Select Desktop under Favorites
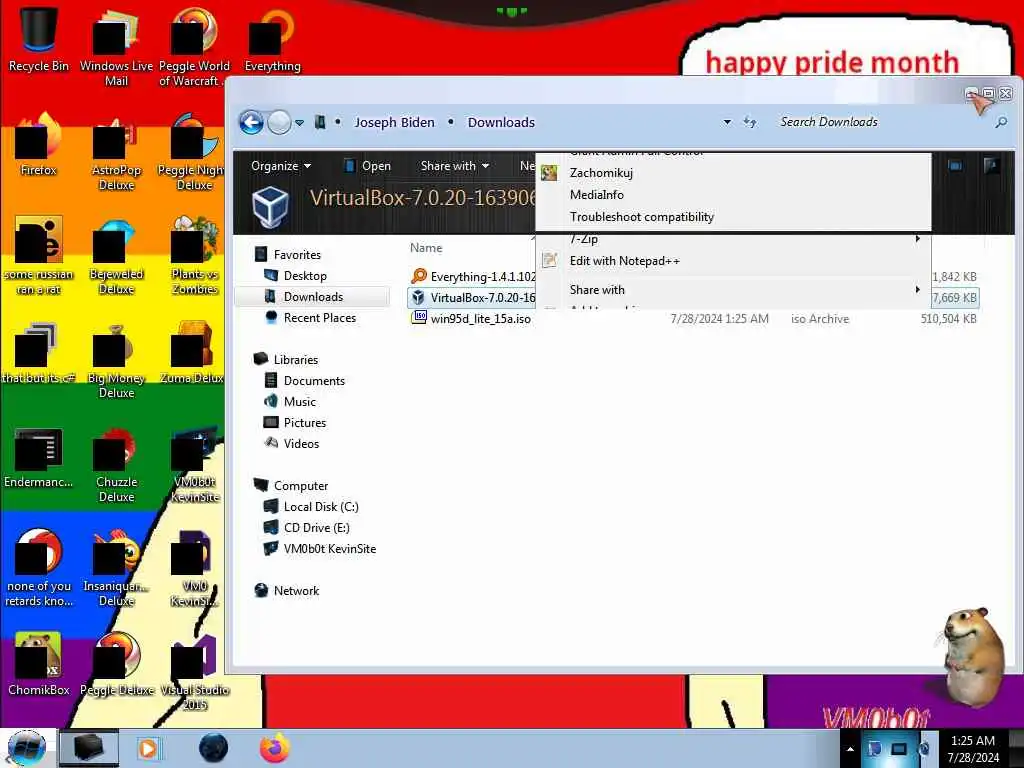 click(304, 276)
